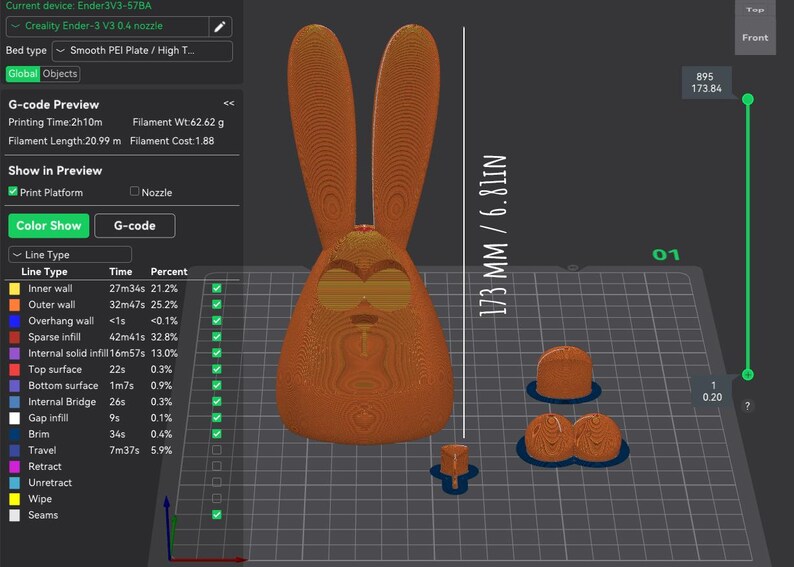
Task: Click the top handle of layer slider
Action: [x=747, y=99]
